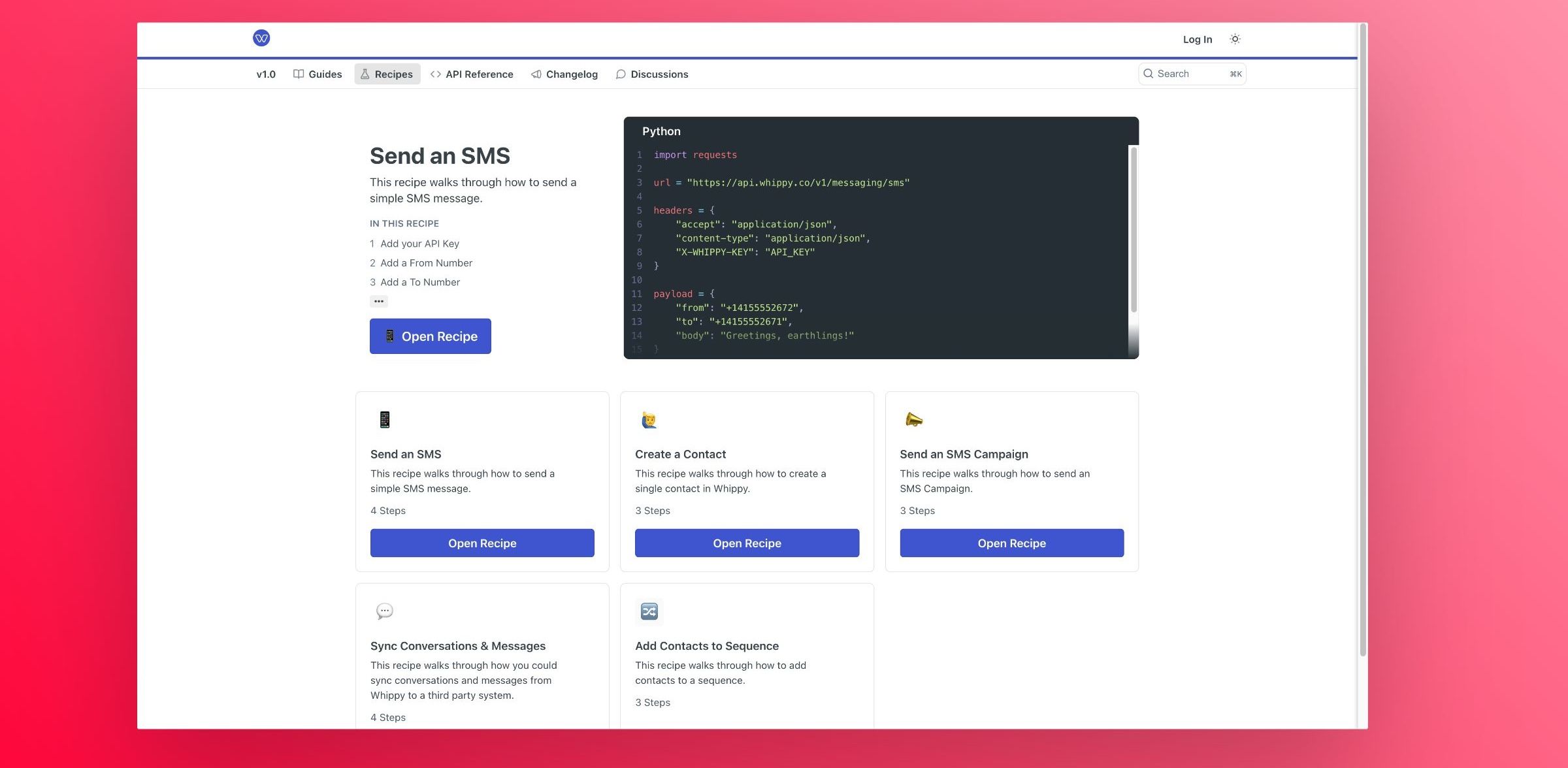Go to the Changelog section
This screenshot has height=768, width=1568.
click(564, 74)
